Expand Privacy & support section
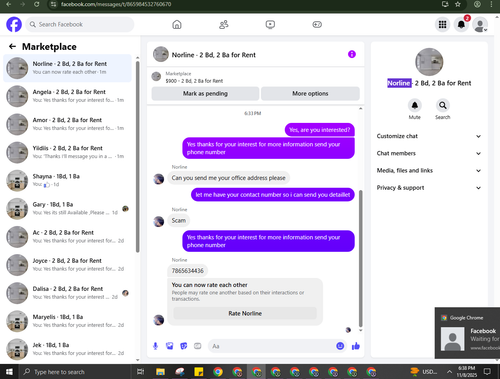 pyautogui.click(x=429, y=188)
